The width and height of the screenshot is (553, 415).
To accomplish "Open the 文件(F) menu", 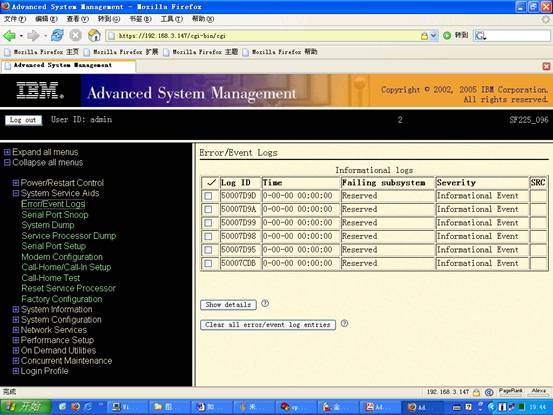I will pos(15,19).
